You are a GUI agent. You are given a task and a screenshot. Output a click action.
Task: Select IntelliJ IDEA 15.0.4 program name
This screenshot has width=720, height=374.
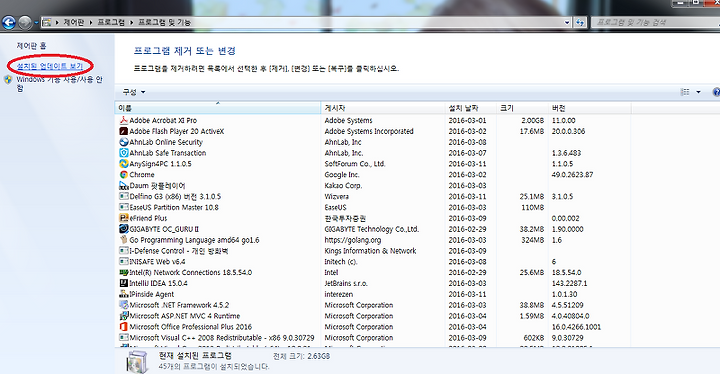click(158, 283)
